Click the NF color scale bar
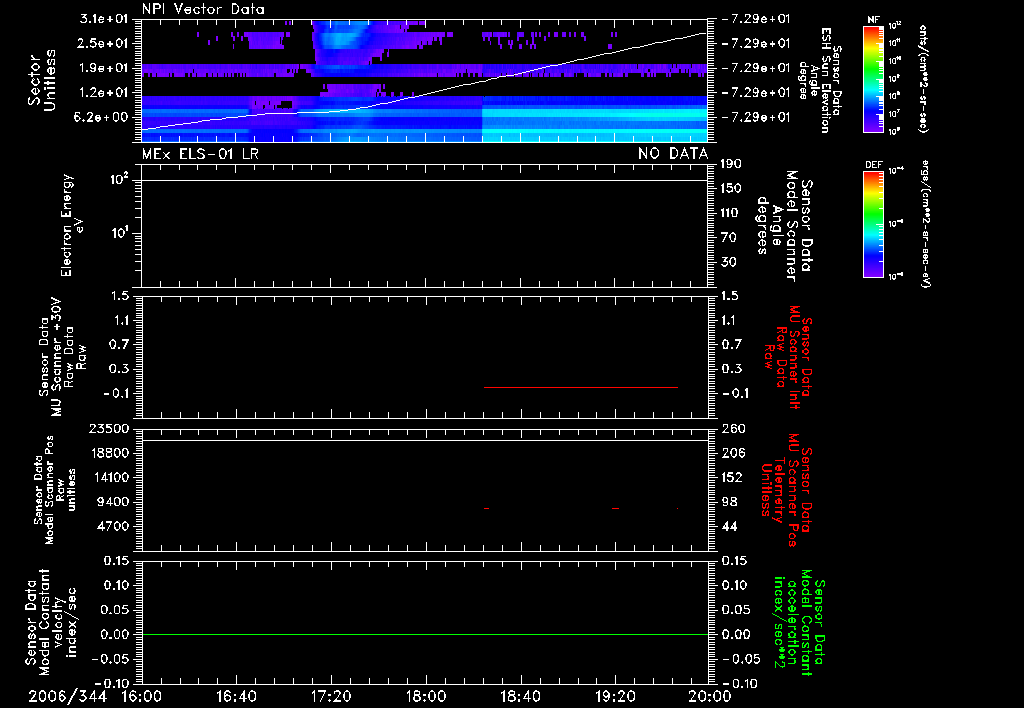This screenshot has width=1024, height=708. (x=874, y=78)
